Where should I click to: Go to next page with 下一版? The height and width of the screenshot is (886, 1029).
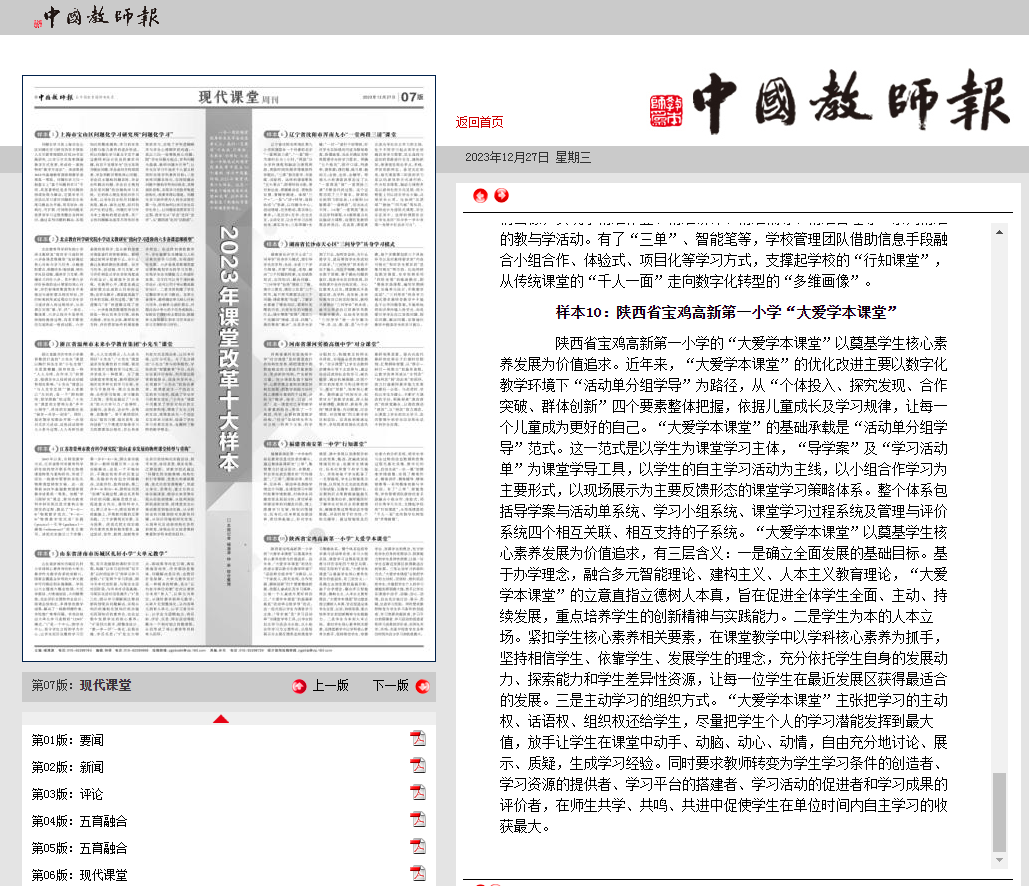click(x=390, y=686)
